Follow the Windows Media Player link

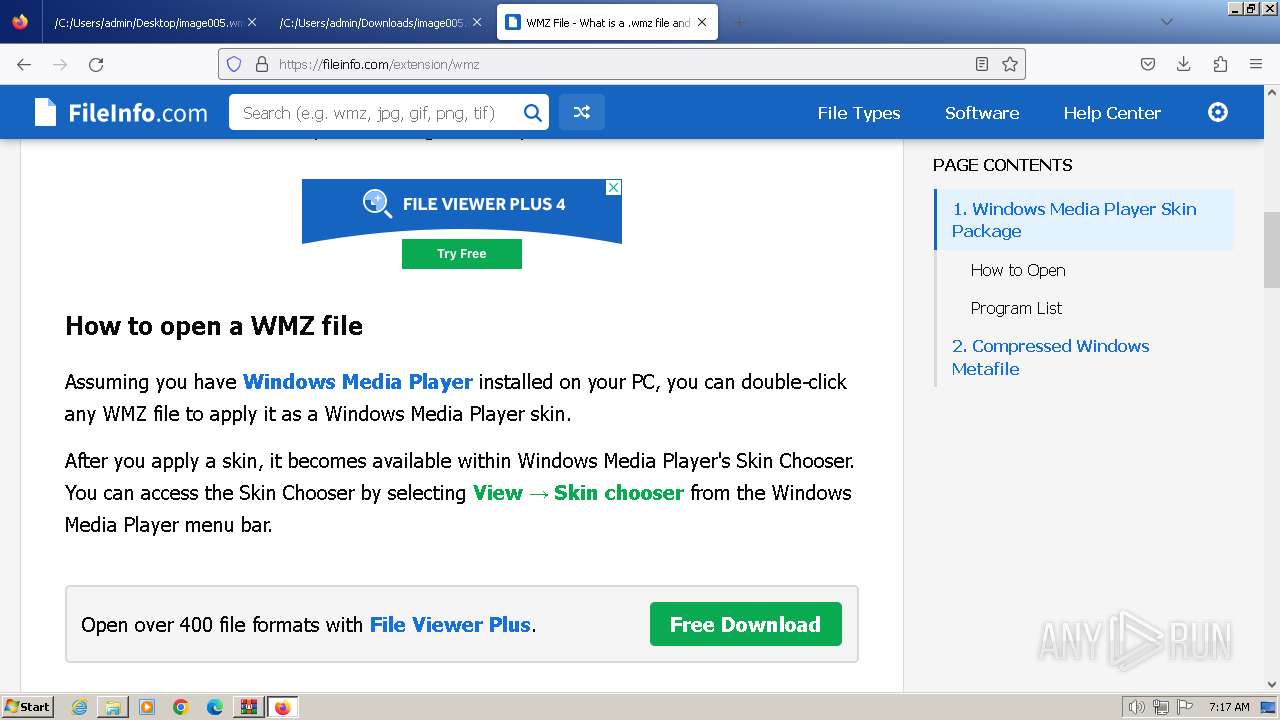point(357,382)
